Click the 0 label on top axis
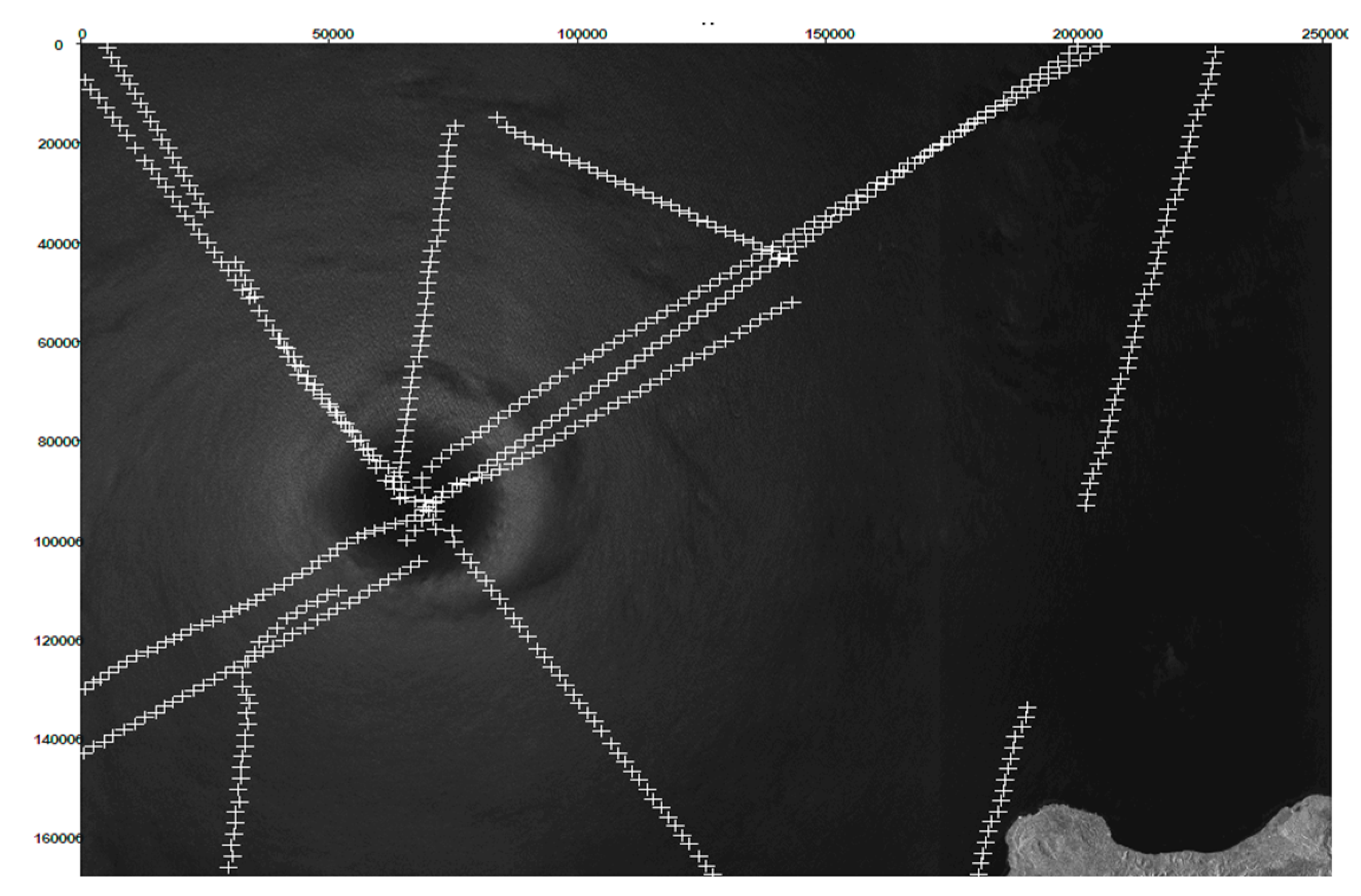Viewport: 1361px width, 896px height. point(82,34)
